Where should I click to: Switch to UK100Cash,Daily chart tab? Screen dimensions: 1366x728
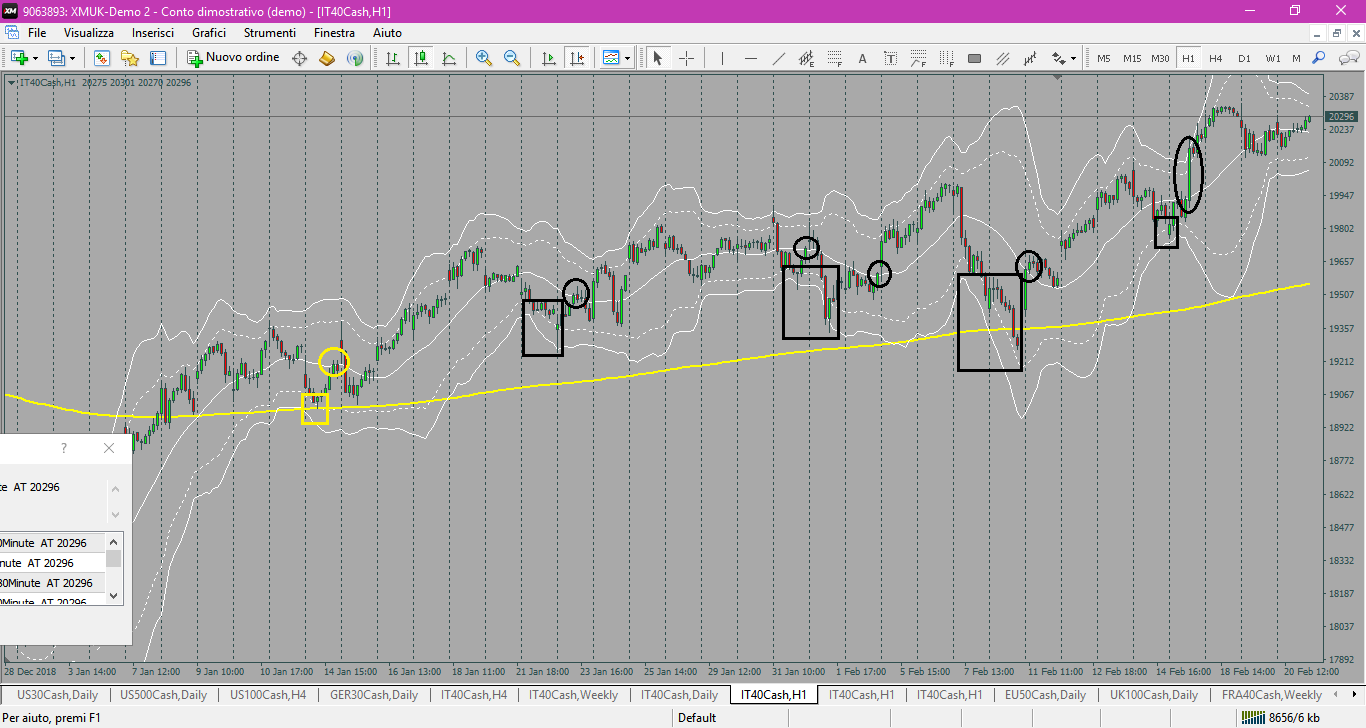[x=1152, y=694]
